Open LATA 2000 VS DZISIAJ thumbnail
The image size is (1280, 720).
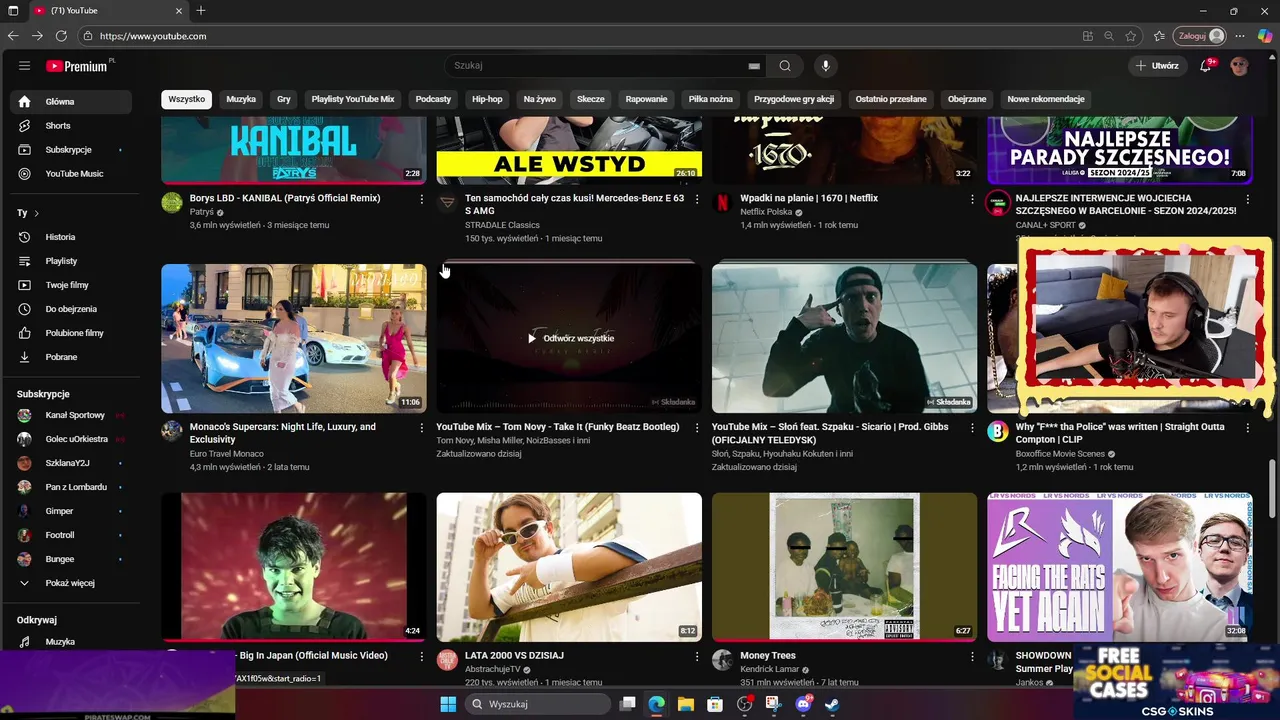coord(569,567)
